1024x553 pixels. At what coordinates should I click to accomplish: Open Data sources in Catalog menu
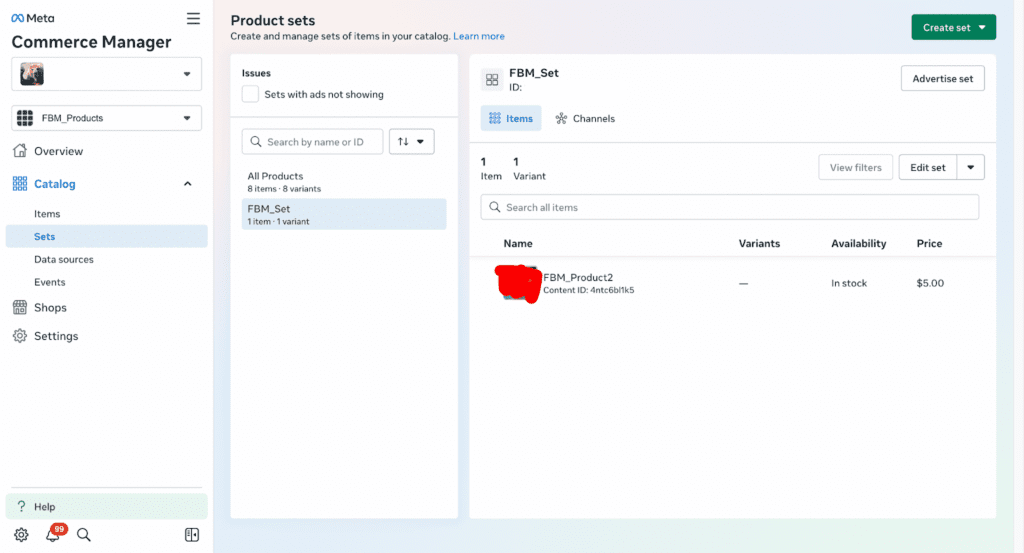click(x=63, y=259)
